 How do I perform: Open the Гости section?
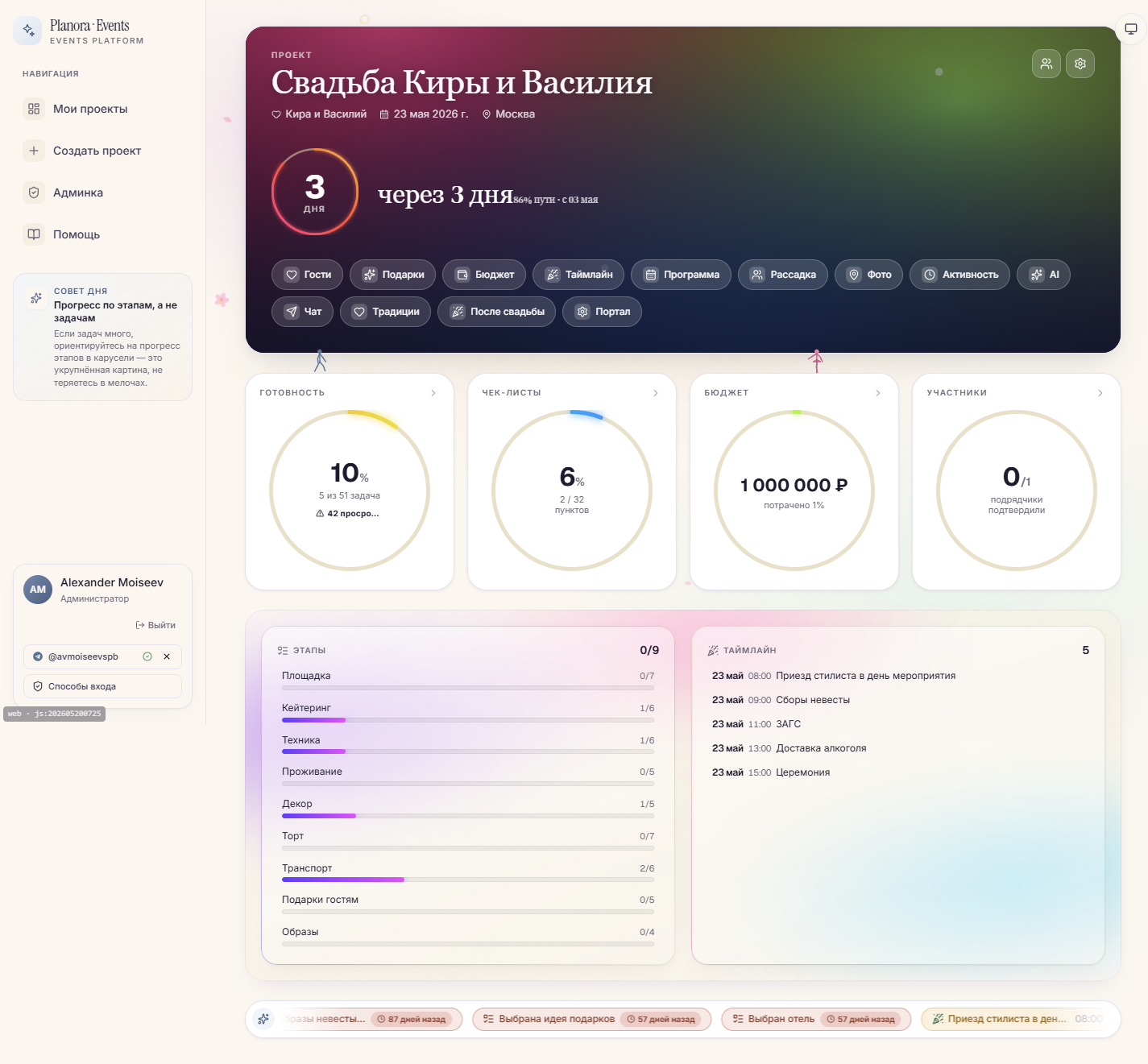(307, 275)
